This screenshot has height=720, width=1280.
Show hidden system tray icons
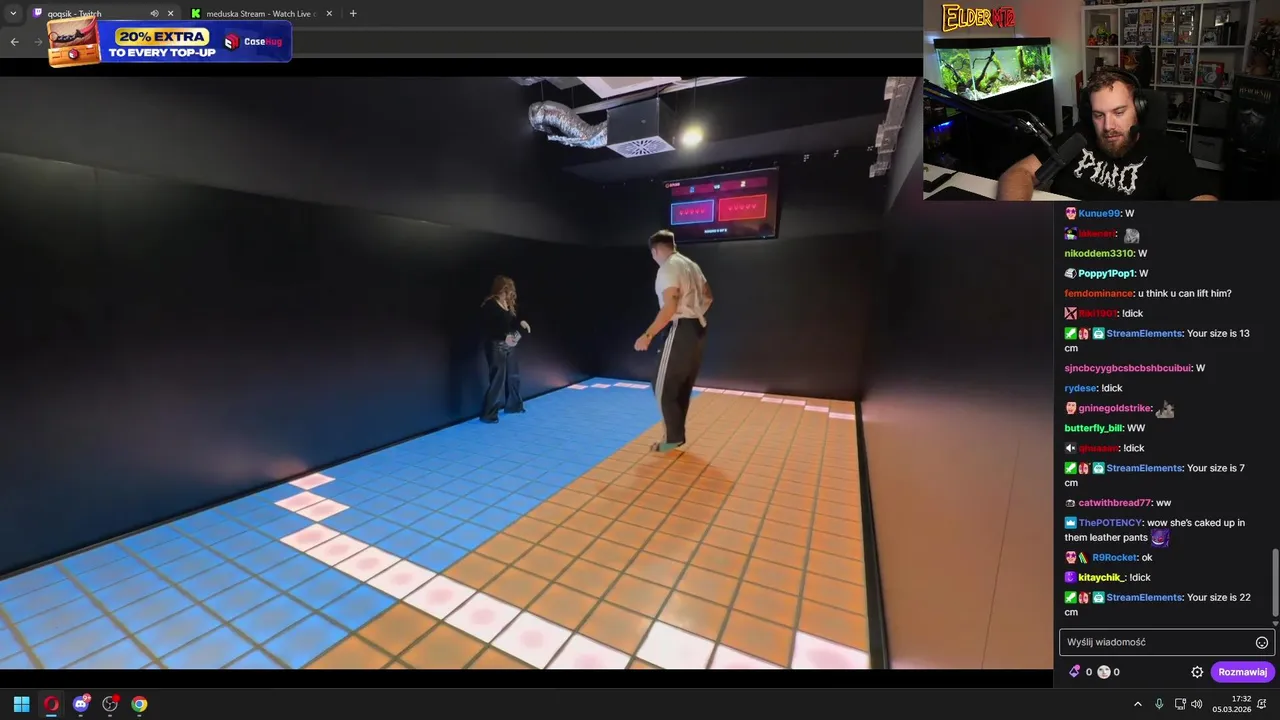[1137, 704]
